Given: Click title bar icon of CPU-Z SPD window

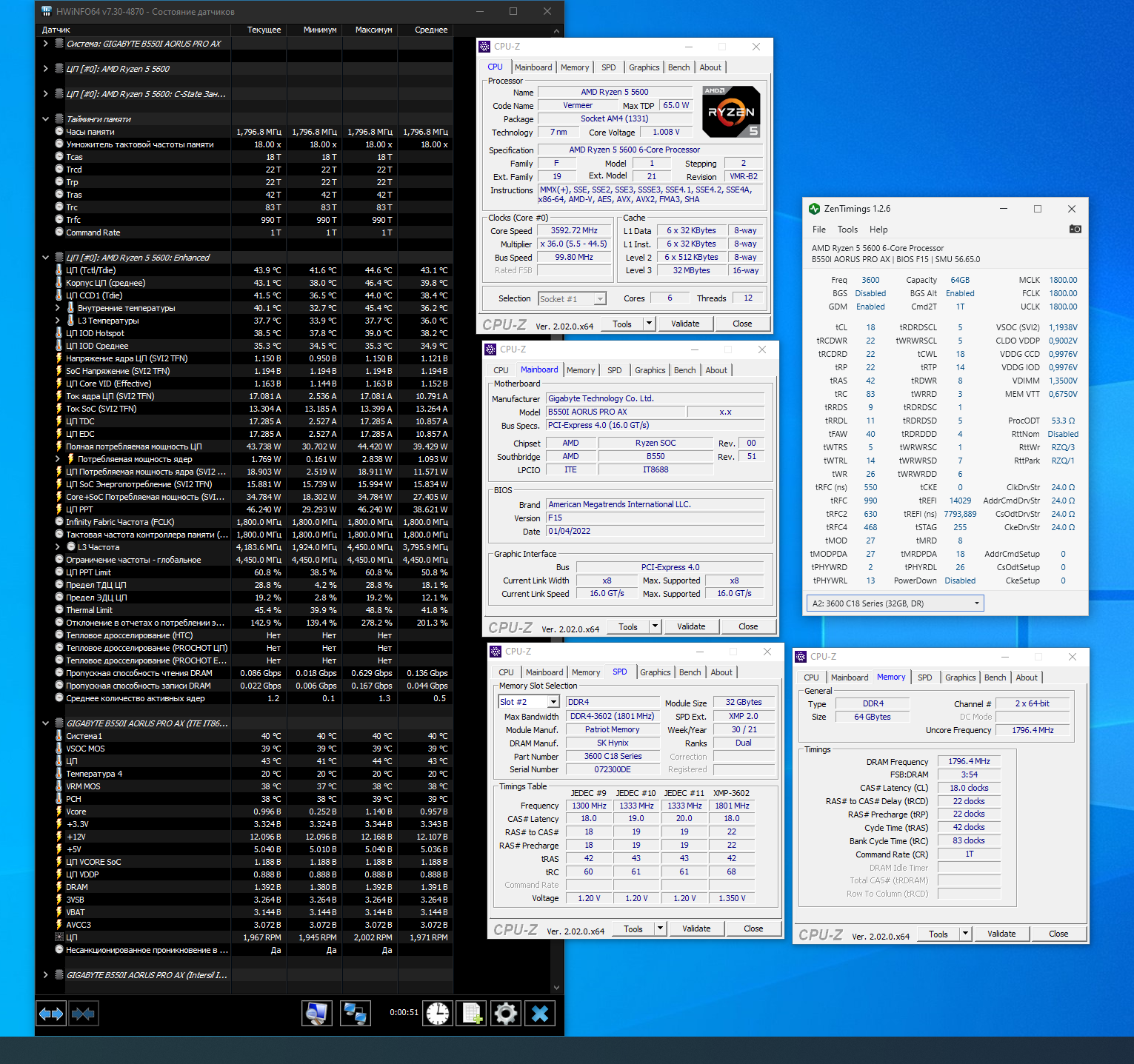Looking at the screenshot, I should click(x=496, y=652).
